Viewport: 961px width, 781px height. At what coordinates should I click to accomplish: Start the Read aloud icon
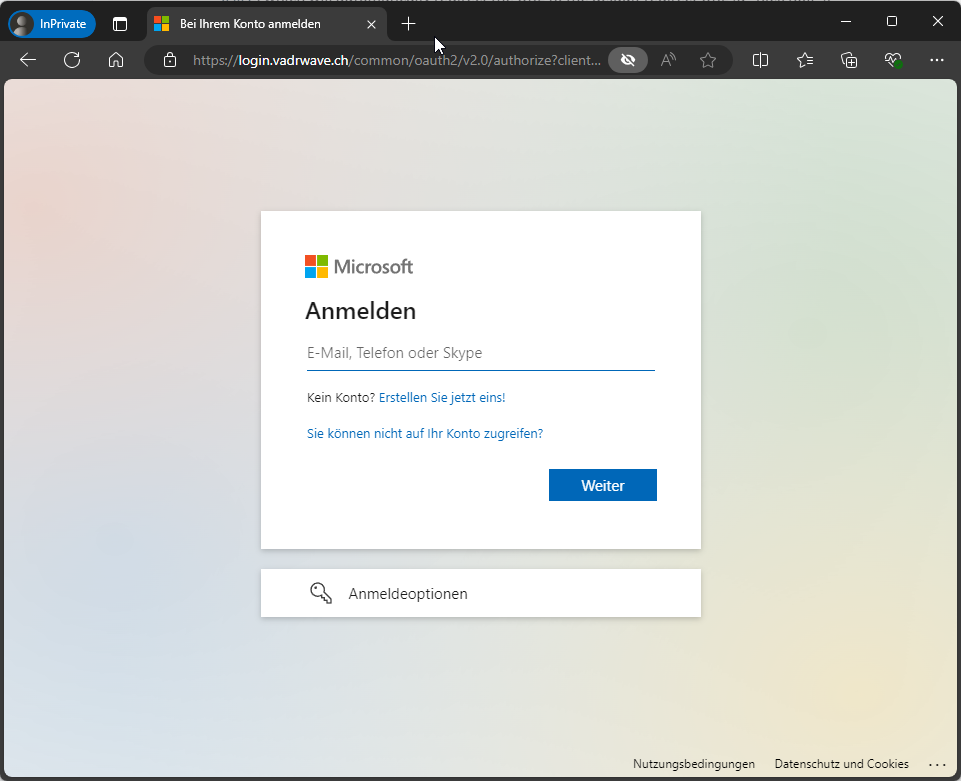669,60
